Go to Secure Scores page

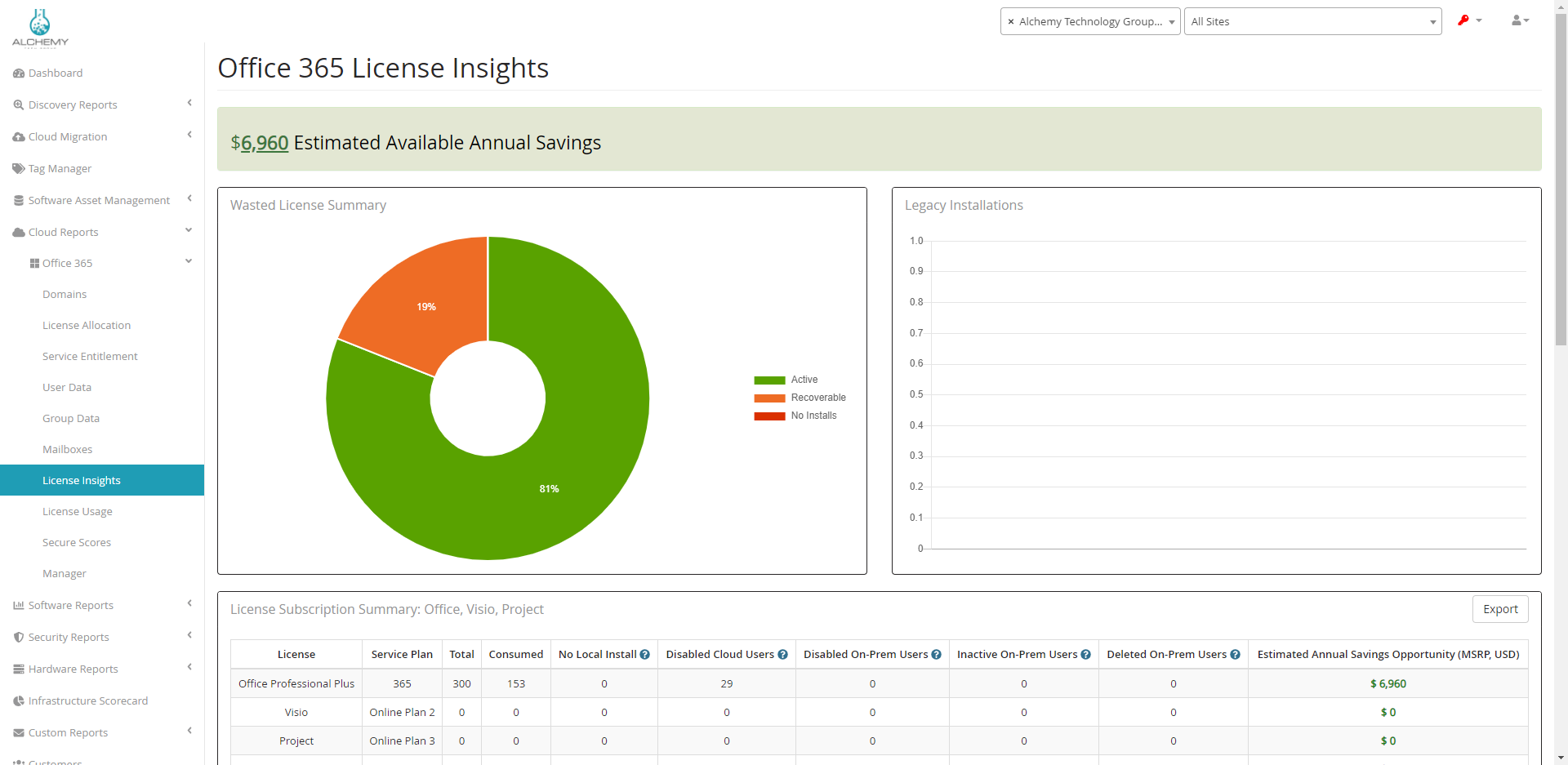tap(77, 543)
